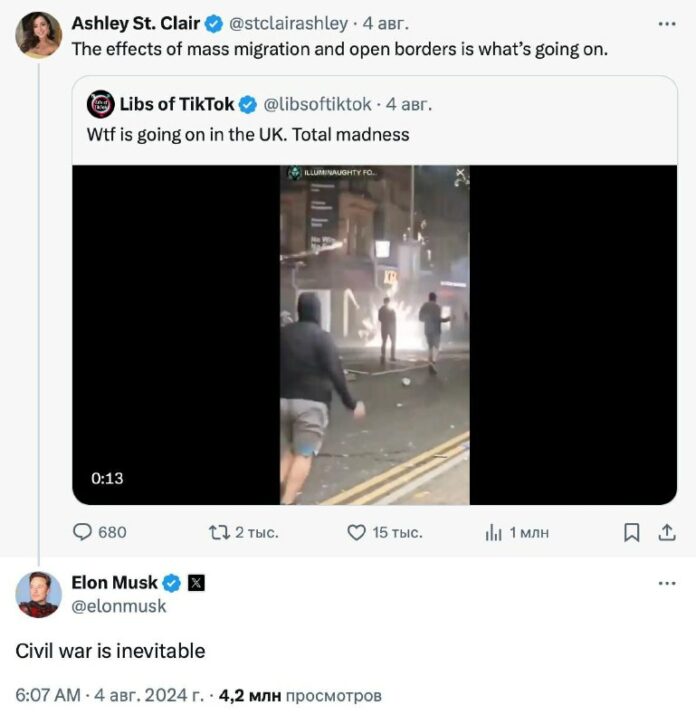Screen dimensions: 696x724
Task: Click Elon Musk's blue verified checkmark
Action: [172, 582]
